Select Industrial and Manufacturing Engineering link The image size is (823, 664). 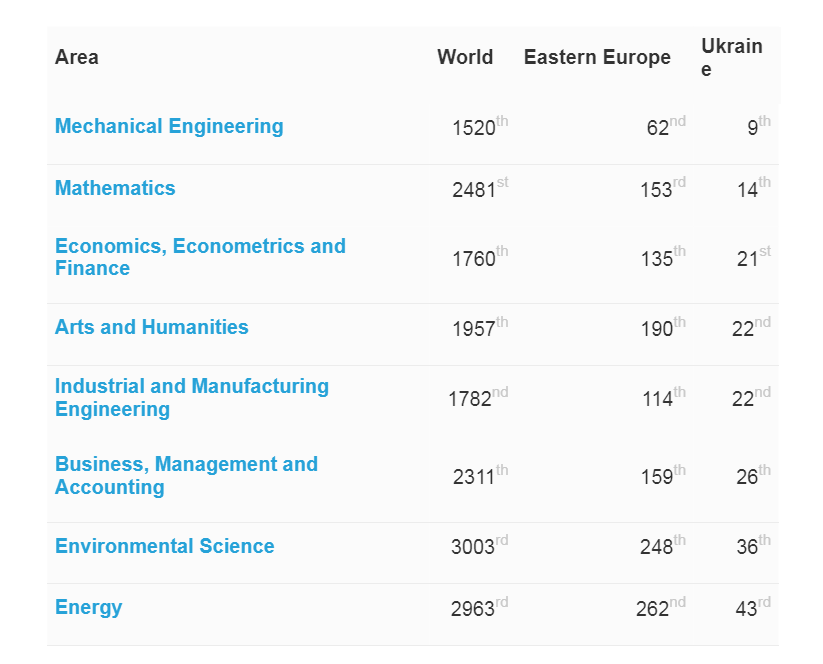pos(192,398)
